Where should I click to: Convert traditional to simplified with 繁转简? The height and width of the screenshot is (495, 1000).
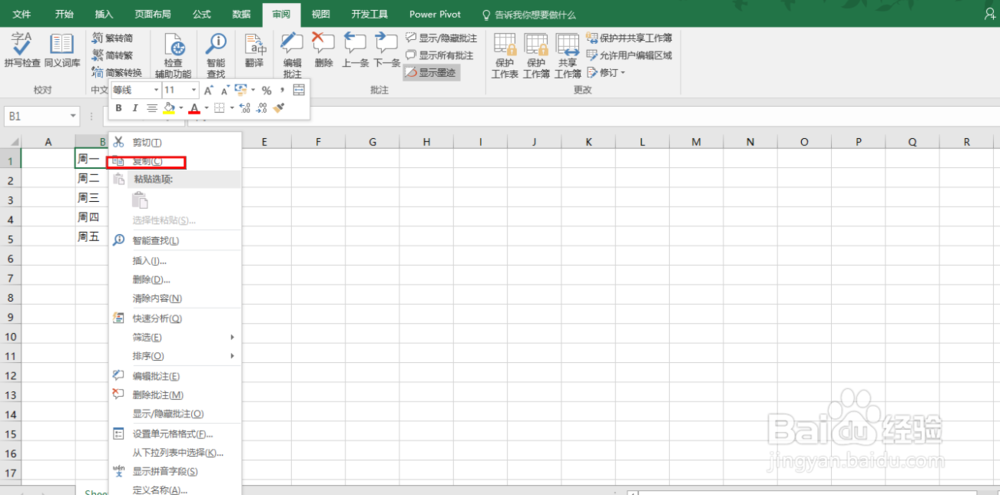112,38
